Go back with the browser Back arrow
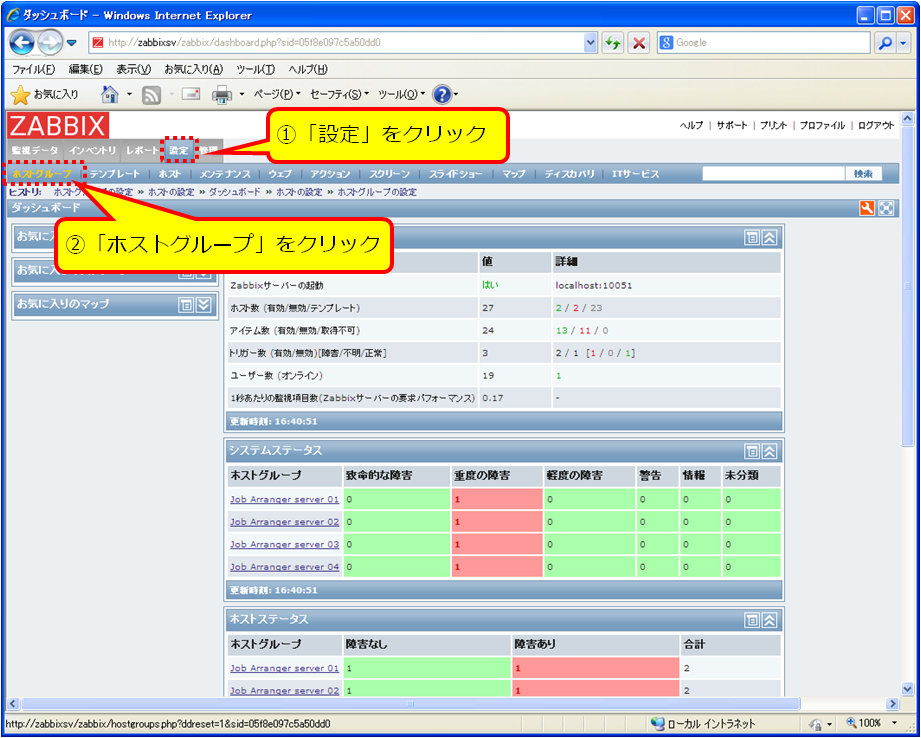The height and width of the screenshot is (738, 921). [23, 43]
